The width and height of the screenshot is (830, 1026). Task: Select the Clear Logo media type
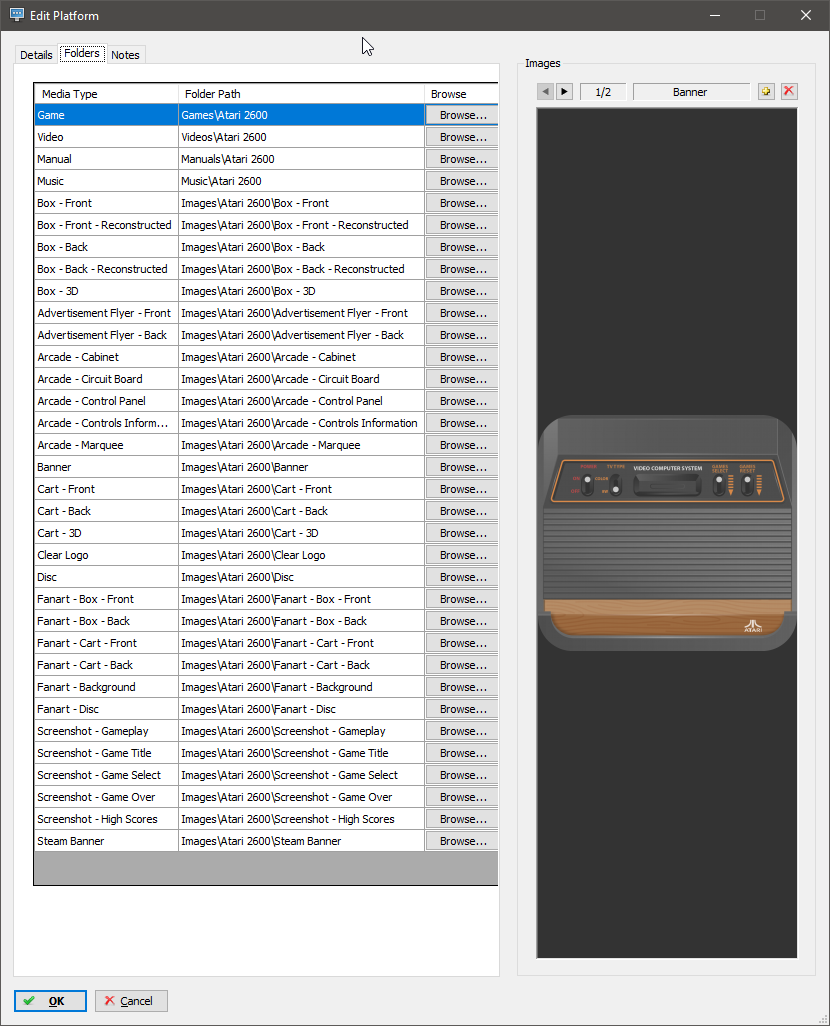106,556
